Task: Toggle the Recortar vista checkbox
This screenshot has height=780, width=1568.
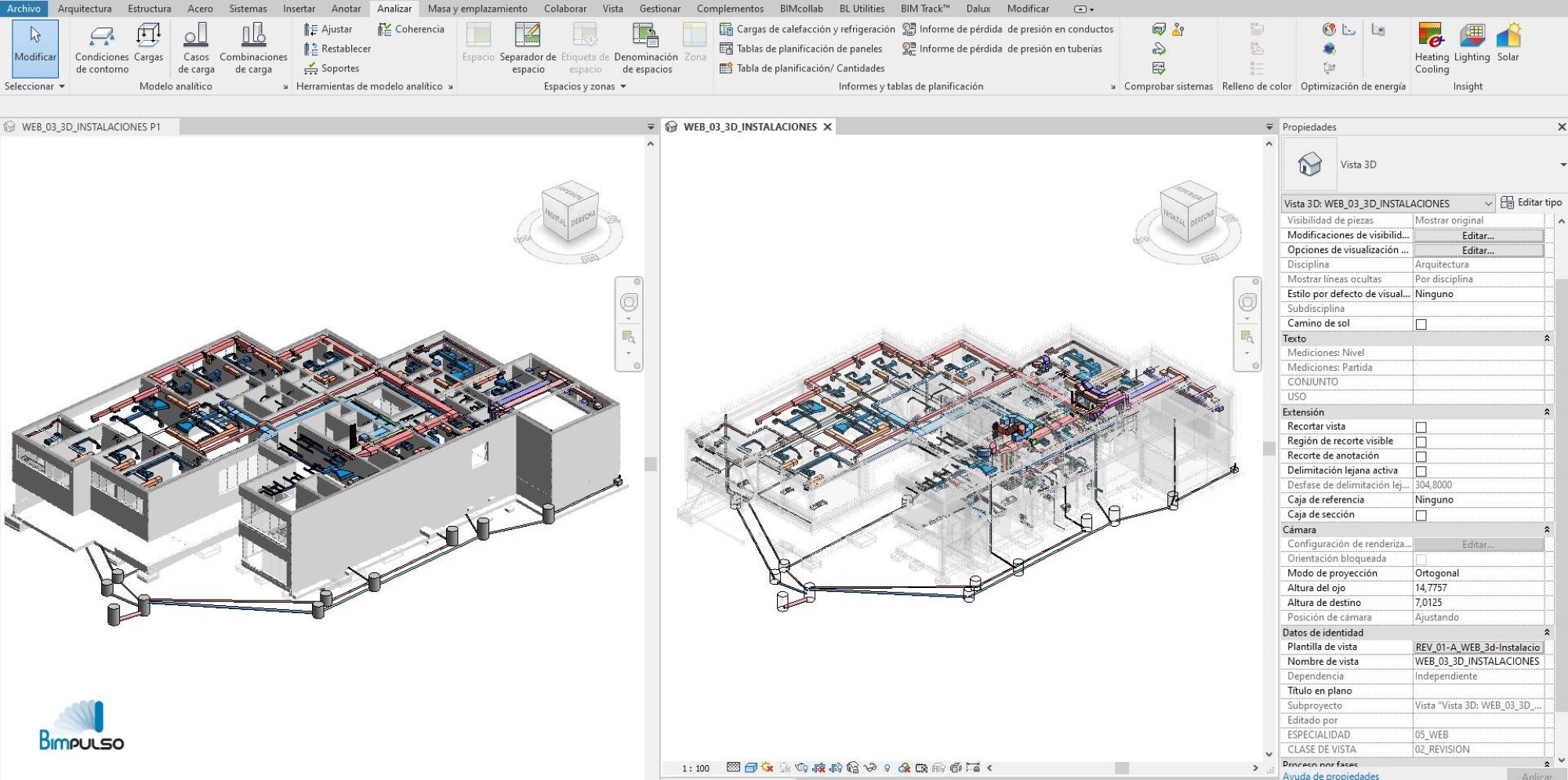Action: [x=1421, y=427]
